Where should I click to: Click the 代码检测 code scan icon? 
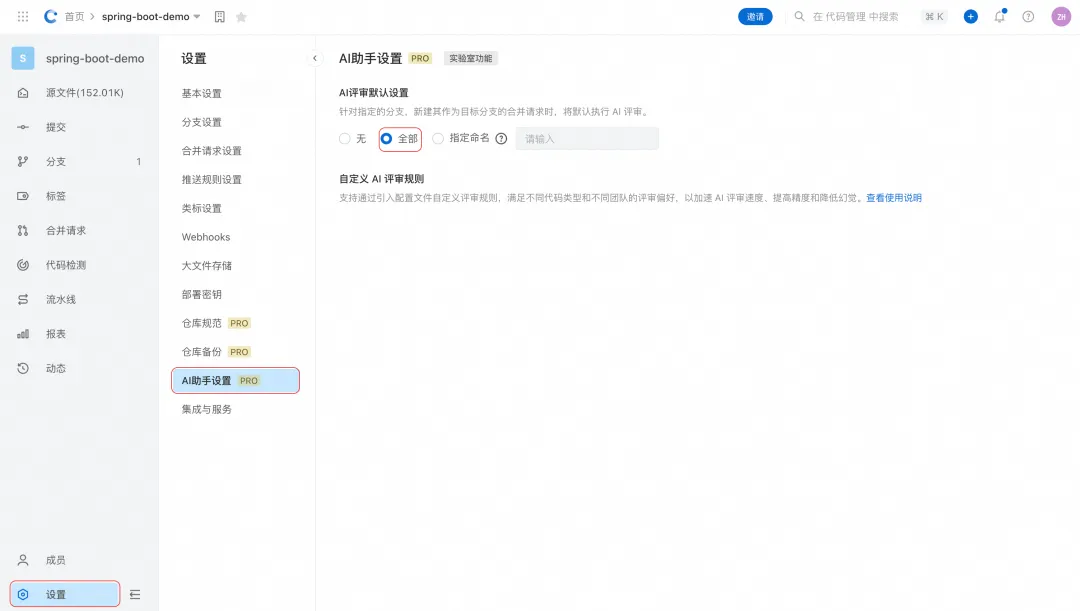click(x=23, y=265)
